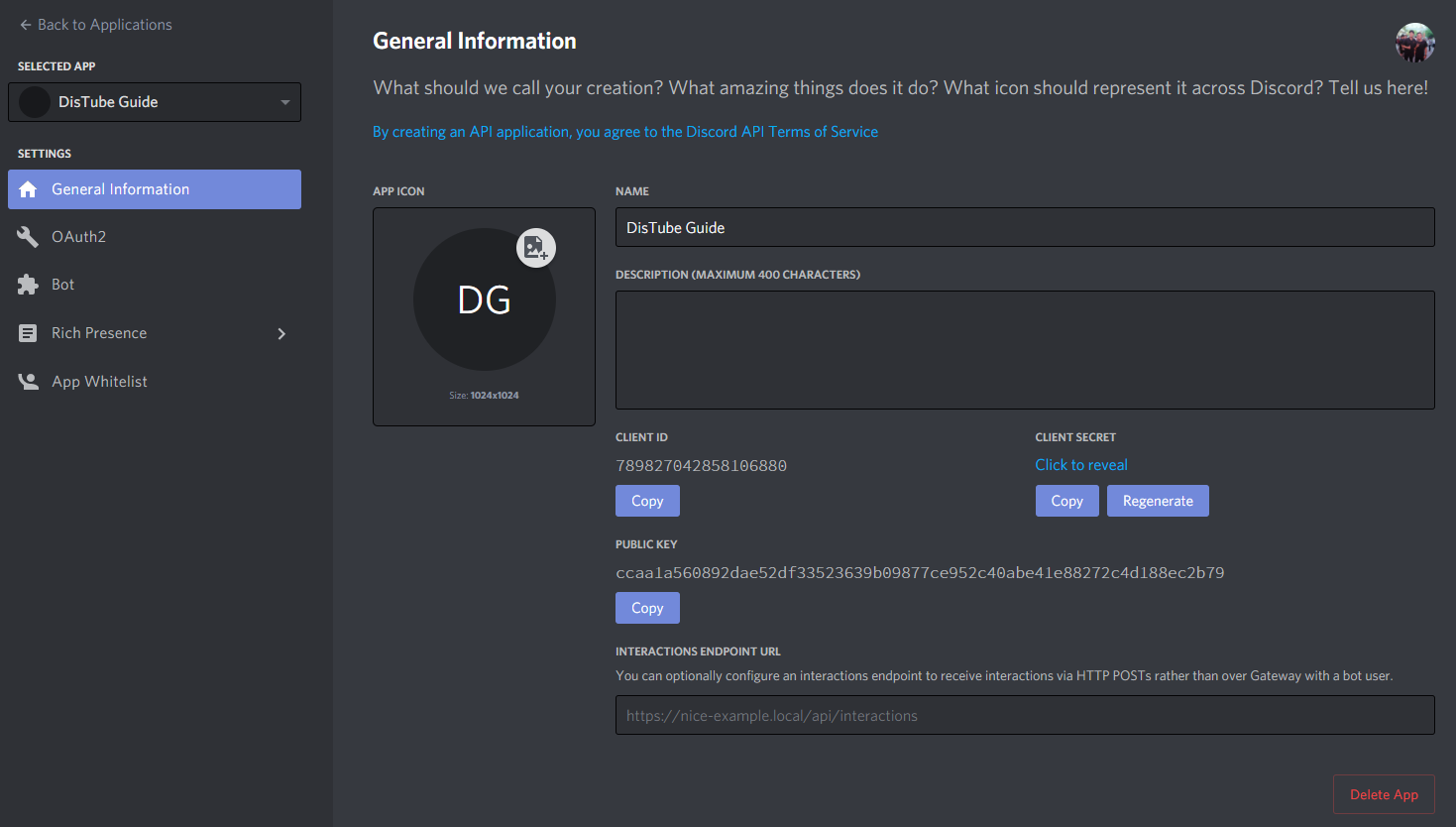
Task: Copy the Client Secret
Action: (x=1066, y=501)
